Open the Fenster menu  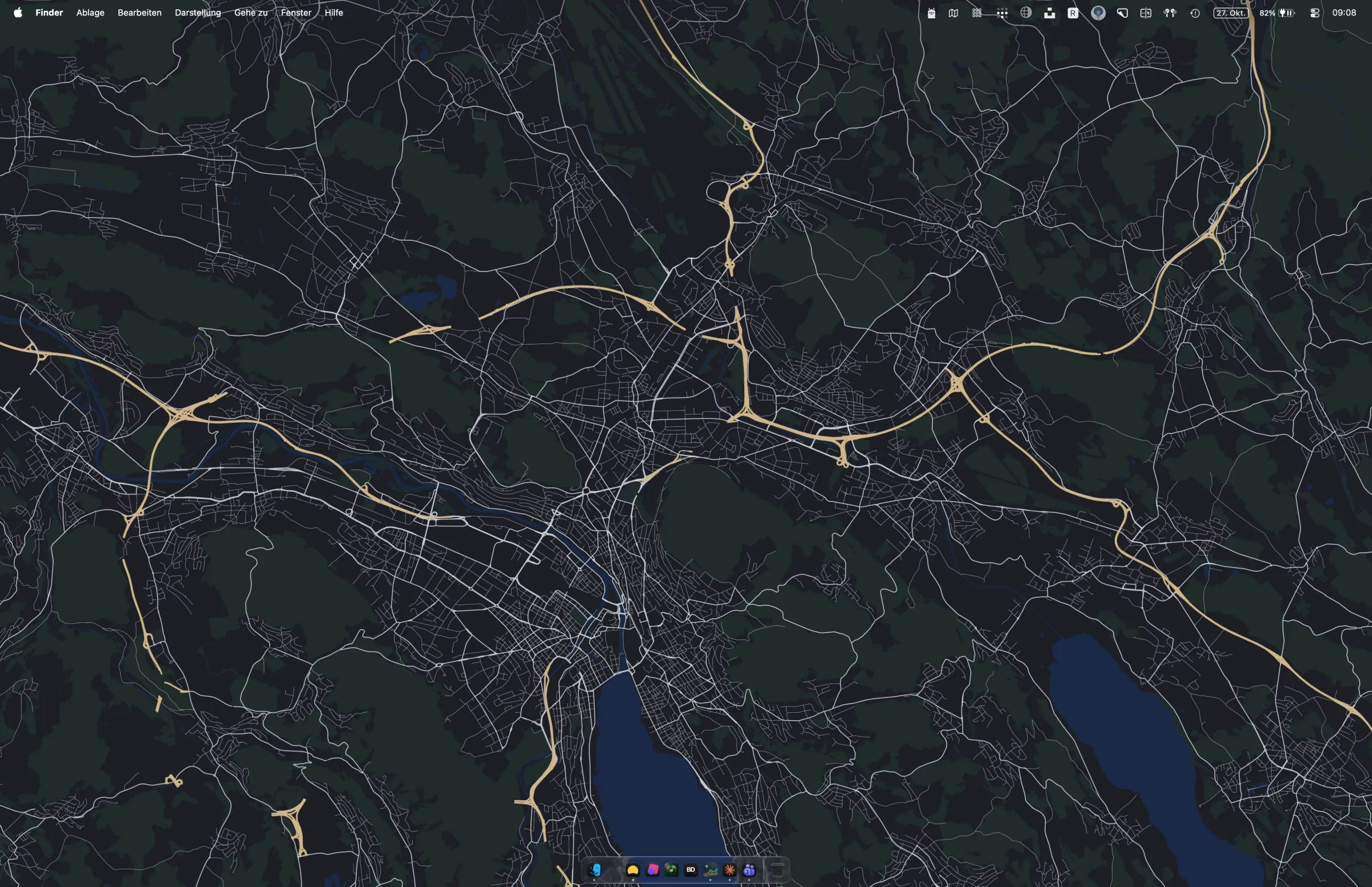pyautogui.click(x=296, y=13)
